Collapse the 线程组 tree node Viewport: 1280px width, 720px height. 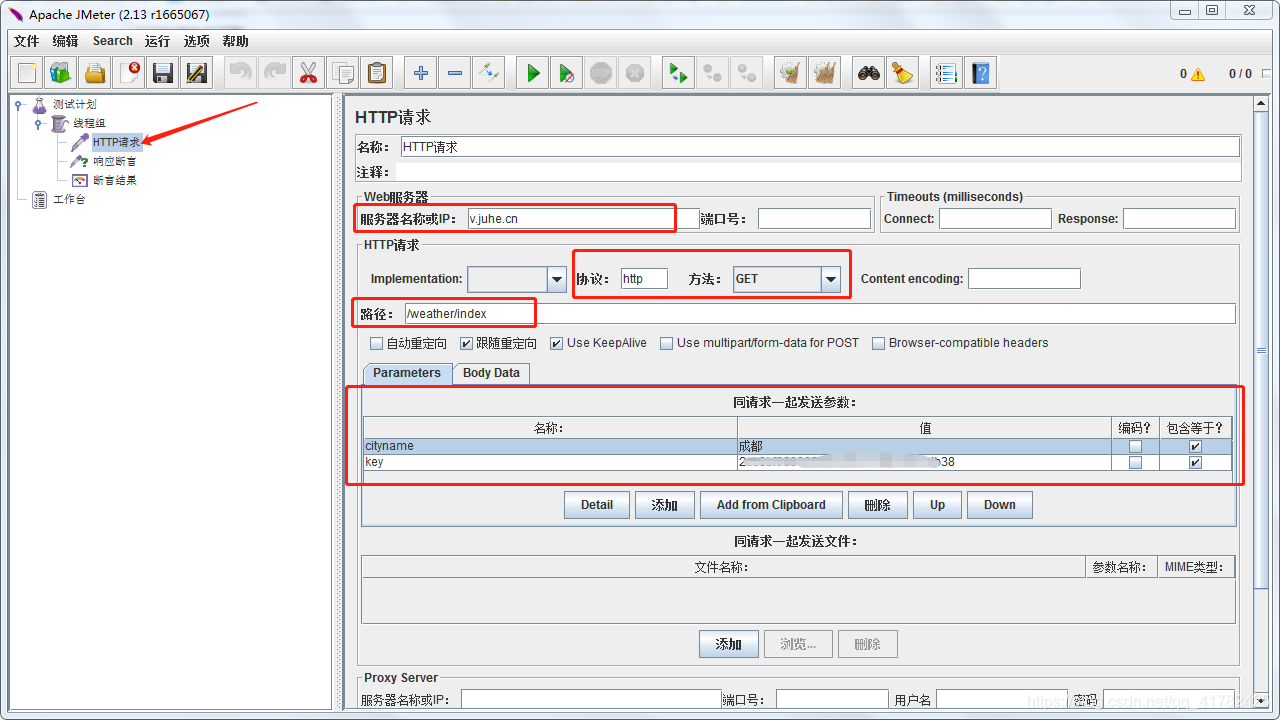[39, 124]
